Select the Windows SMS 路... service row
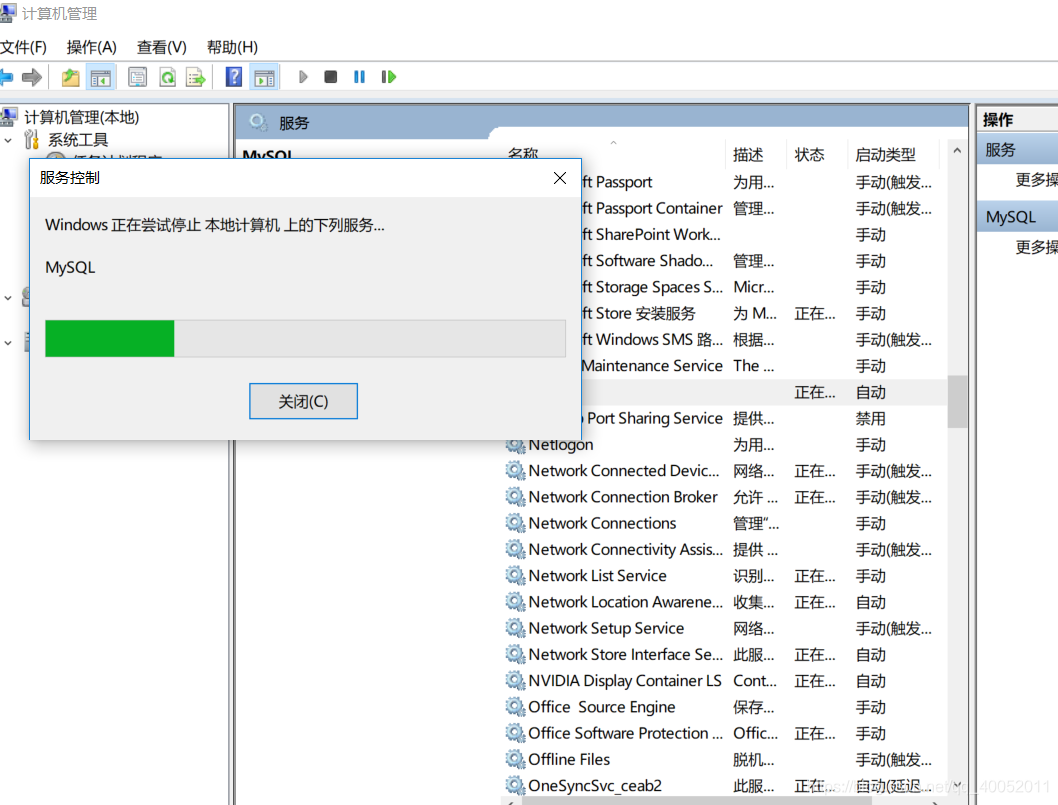The width and height of the screenshot is (1058, 805). pyautogui.click(x=763, y=339)
